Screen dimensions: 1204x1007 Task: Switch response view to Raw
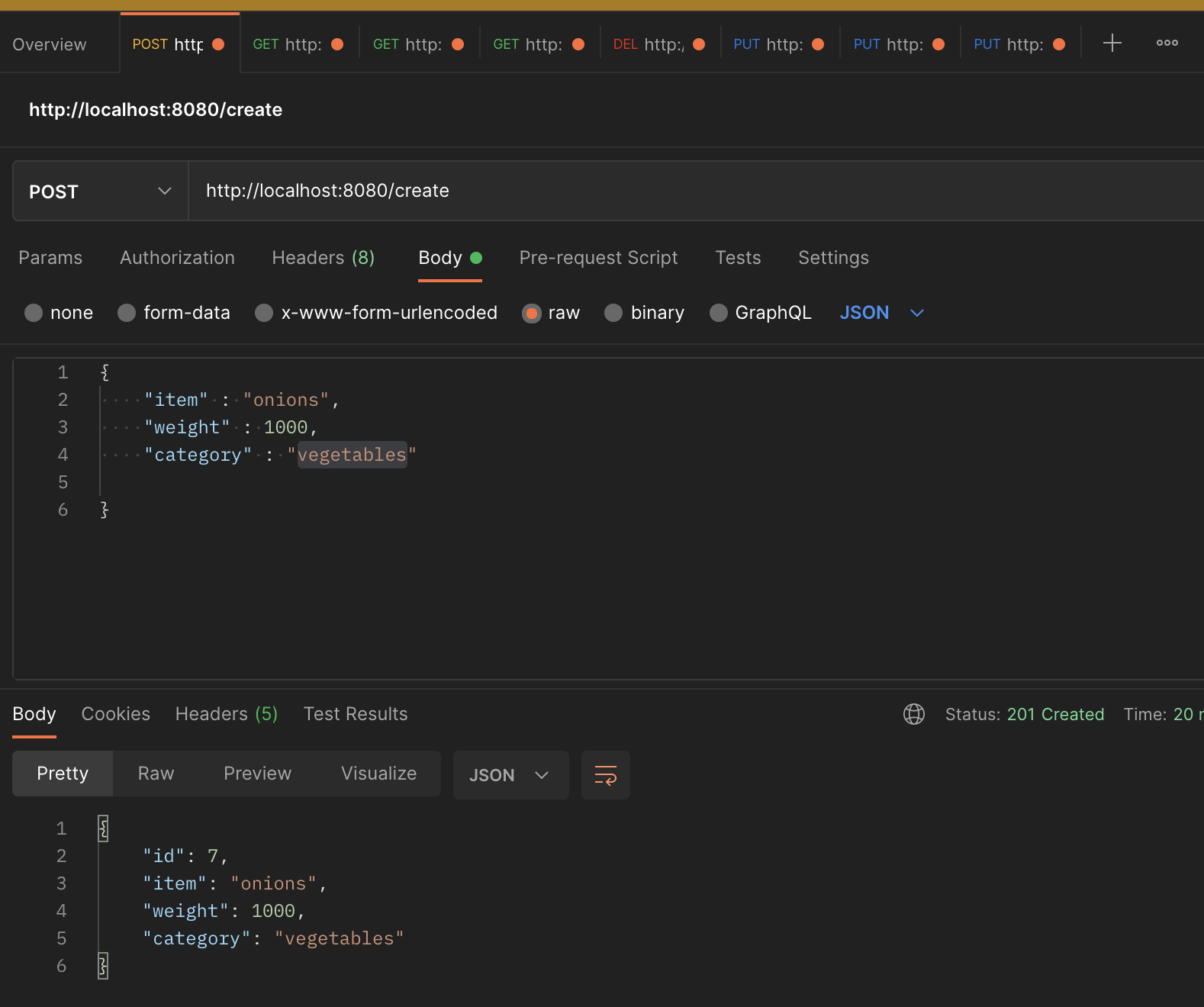click(x=156, y=774)
